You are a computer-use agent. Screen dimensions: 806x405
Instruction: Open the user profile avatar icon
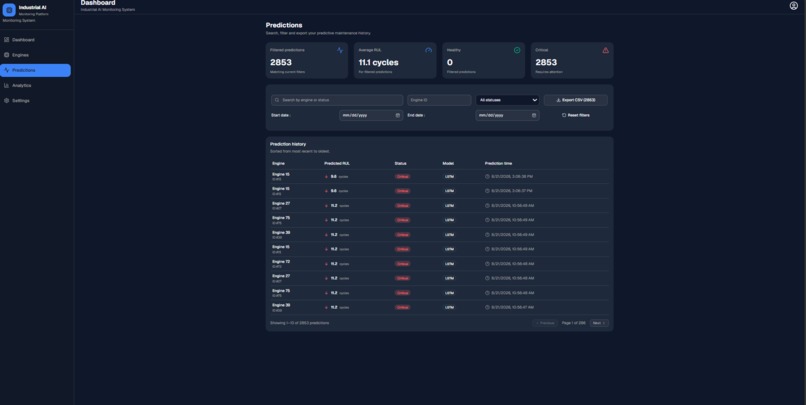pyautogui.click(x=793, y=6)
